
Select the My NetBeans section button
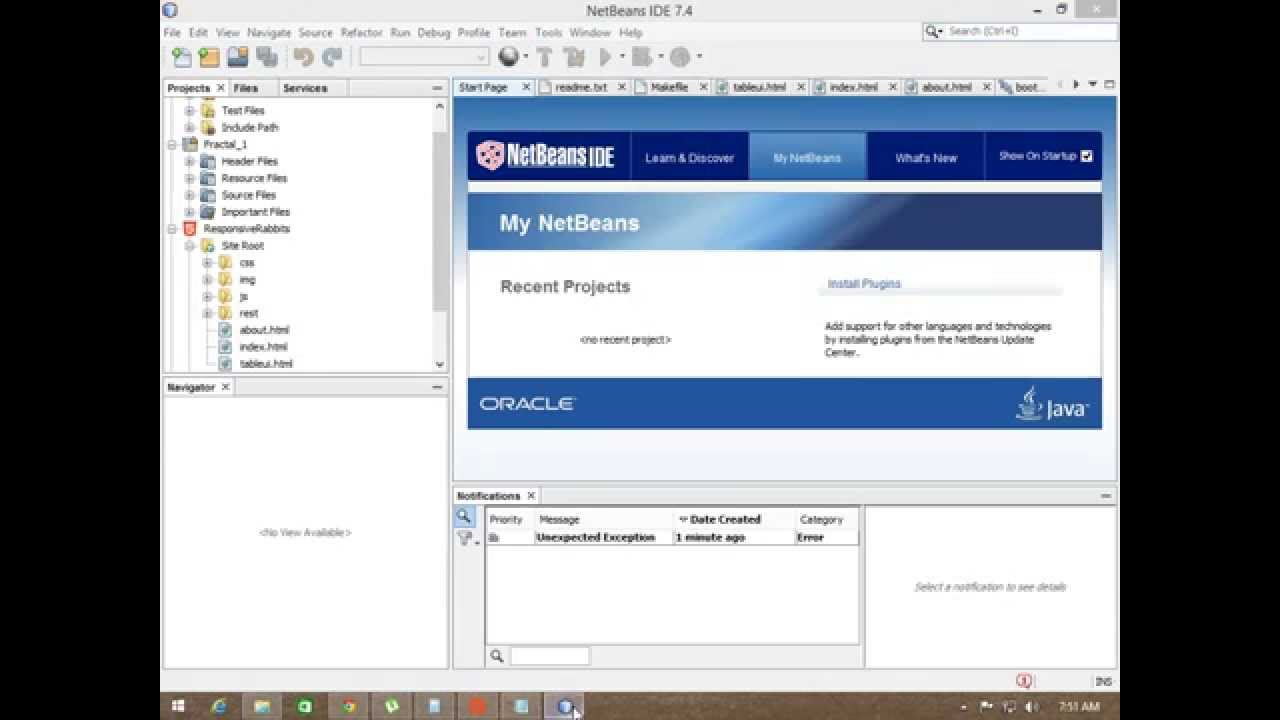pyautogui.click(x=807, y=157)
